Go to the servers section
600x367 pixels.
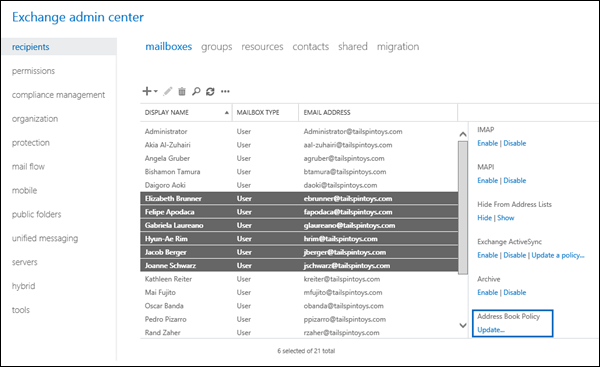[24, 262]
